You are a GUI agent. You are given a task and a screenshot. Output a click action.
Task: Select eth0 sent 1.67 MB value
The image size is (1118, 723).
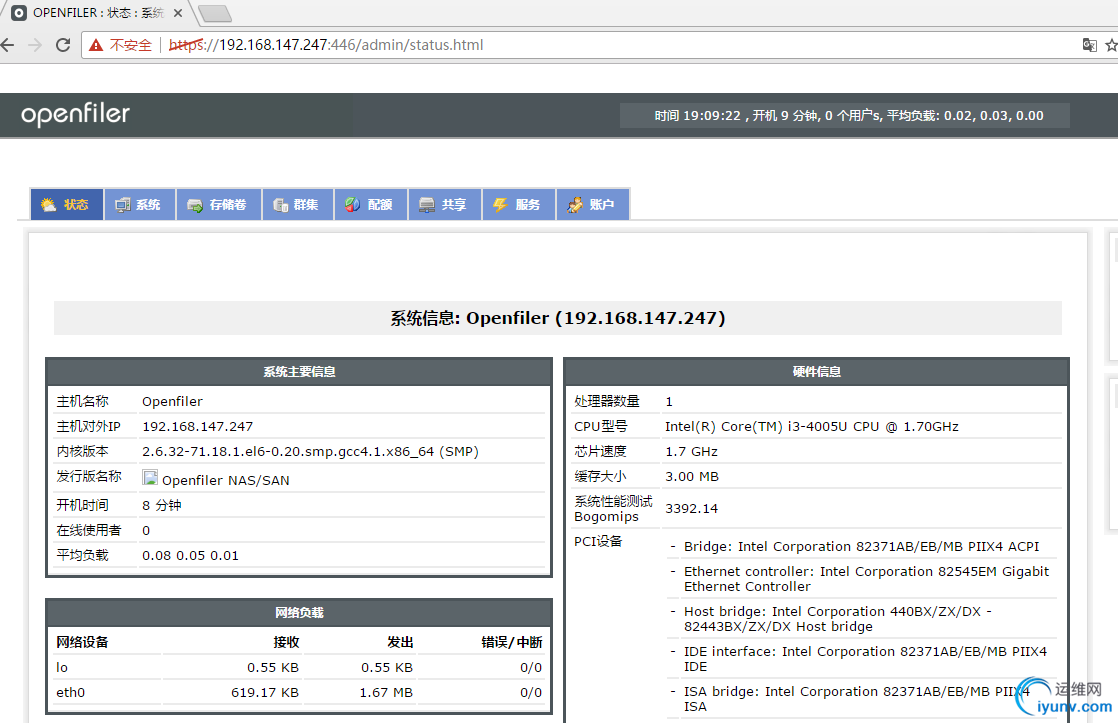(386, 692)
